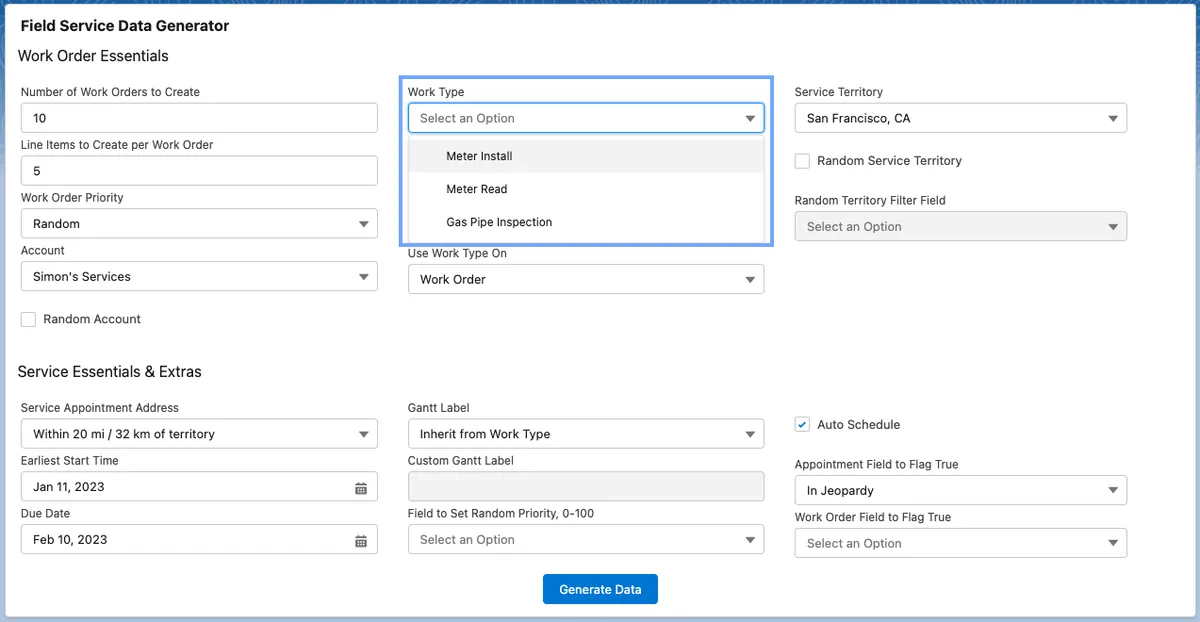Image resolution: width=1200 pixels, height=622 pixels.
Task: Click the Due Date field showing Feb 10, 2023
Action: pyautogui.click(x=199, y=540)
